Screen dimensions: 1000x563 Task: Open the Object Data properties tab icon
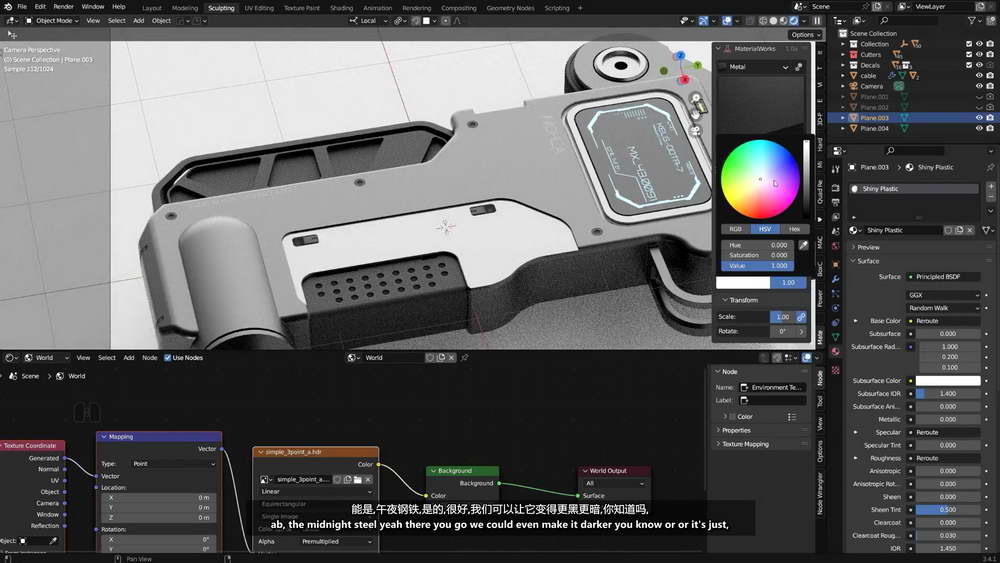(835, 337)
